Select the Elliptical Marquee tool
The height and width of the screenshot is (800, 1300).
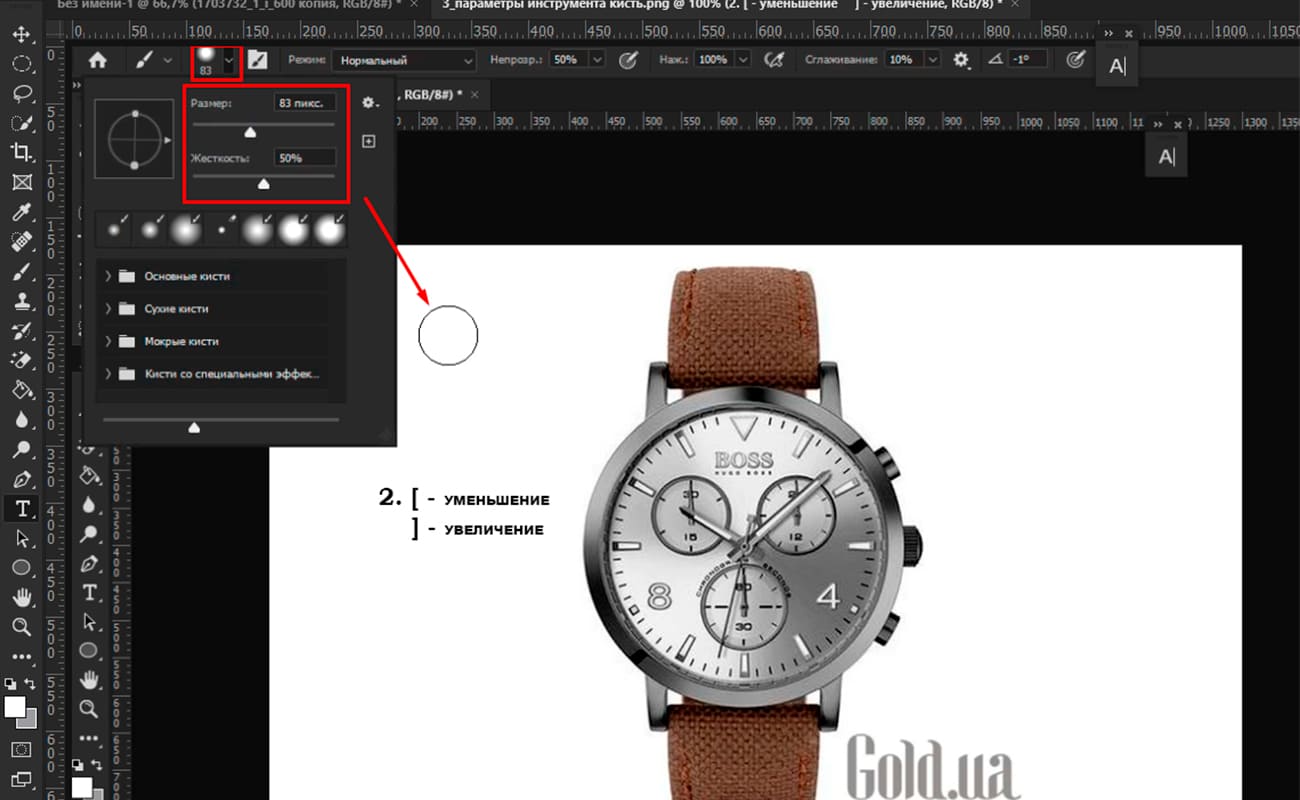tap(21, 65)
